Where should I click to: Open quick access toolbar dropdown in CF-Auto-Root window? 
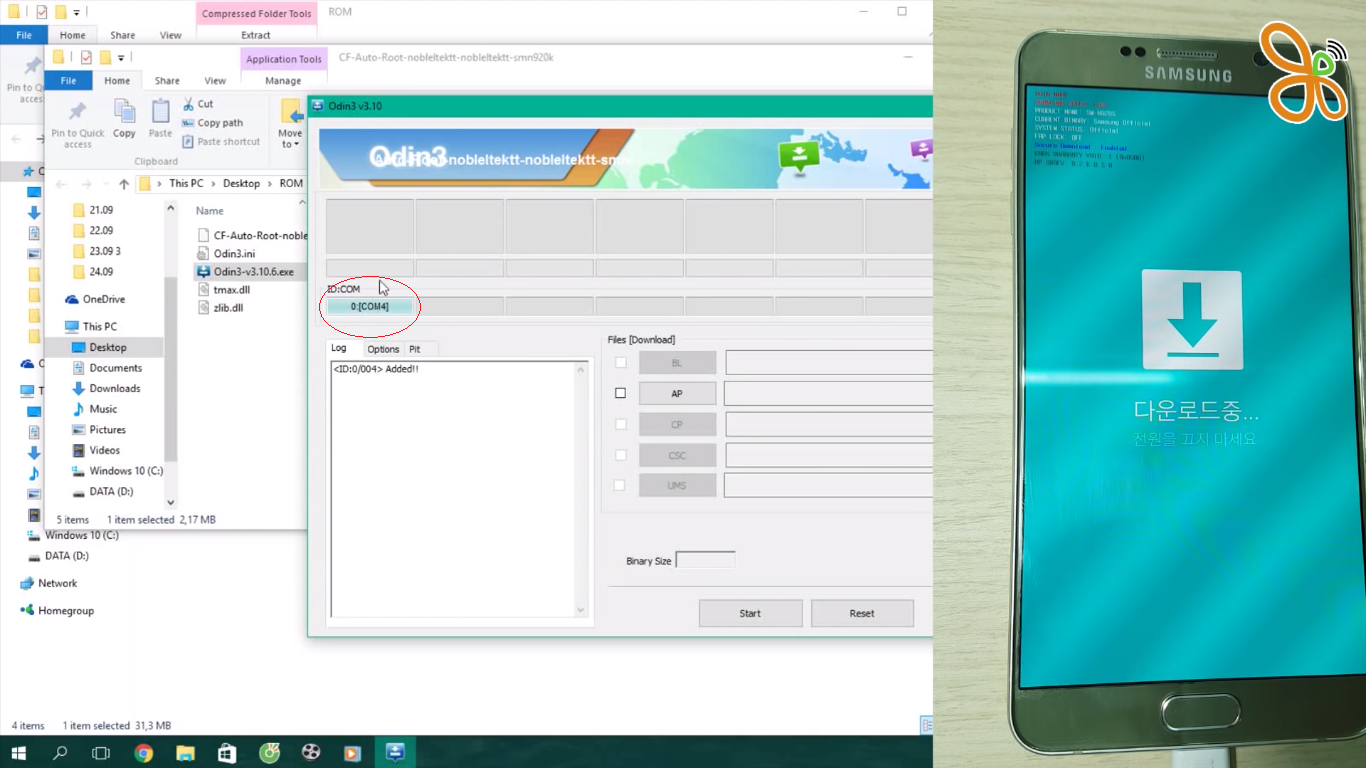(x=121, y=58)
